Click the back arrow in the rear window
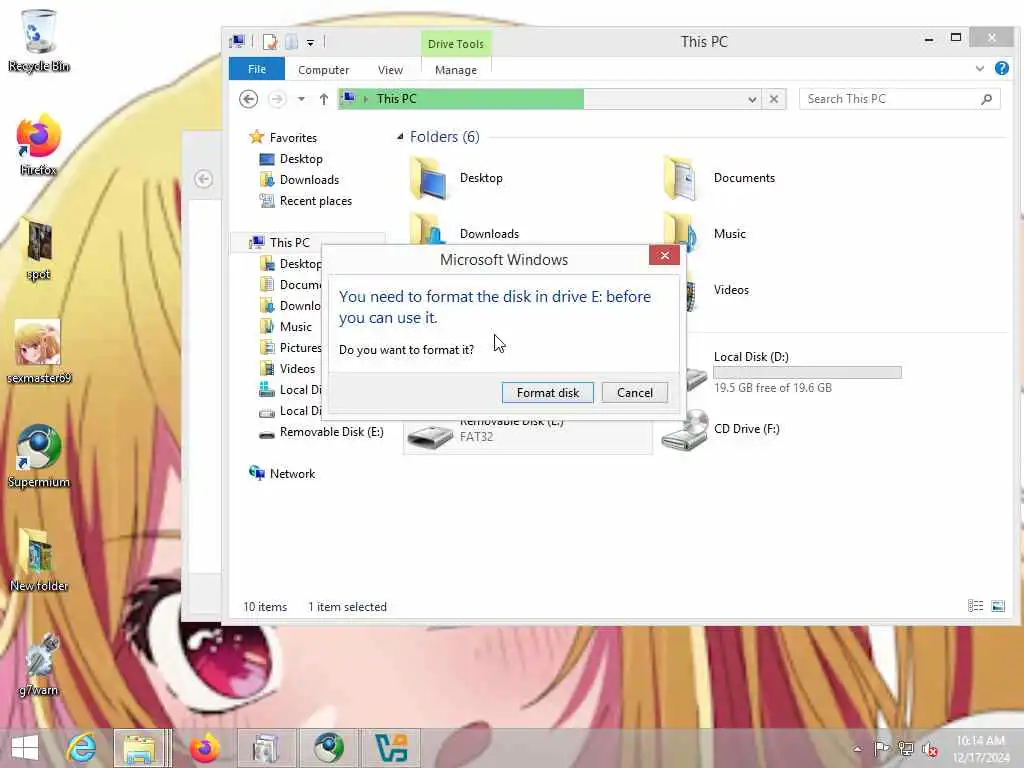The image size is (1024, 768). [203, 179]
